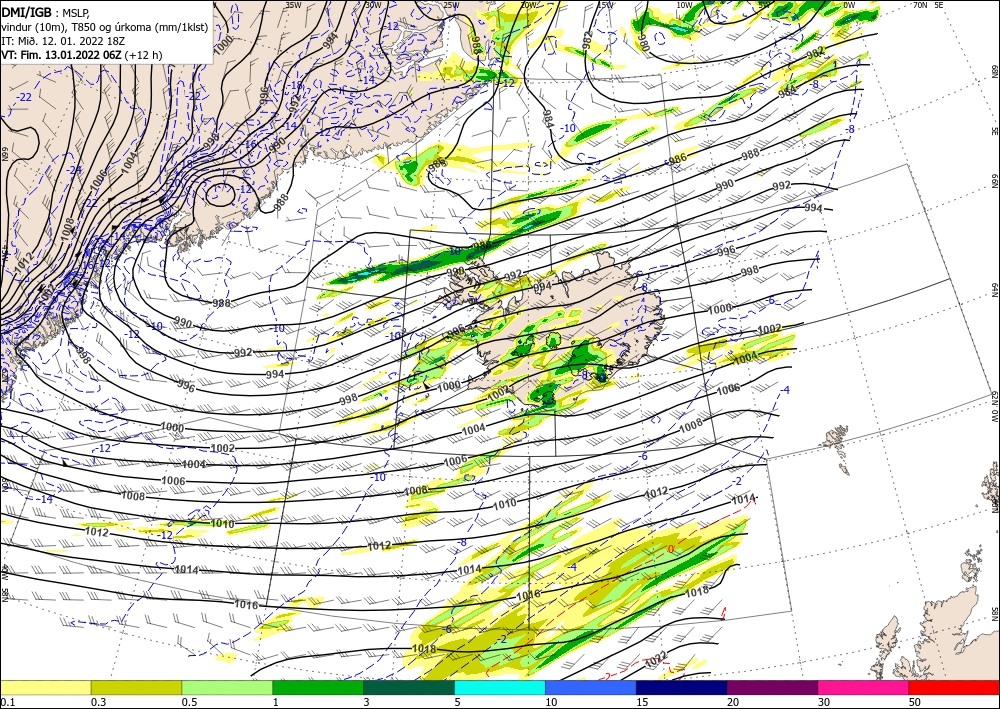This screenshot has width=1000, height=709.
Task: Pick the cyan 5 mm legend swatch
Action: pos(500,688)
